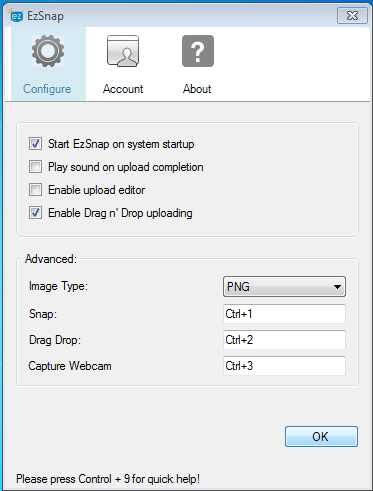Disable Start EzSnap on system startup
Screen dimensions: 373x491
(35, 144)
